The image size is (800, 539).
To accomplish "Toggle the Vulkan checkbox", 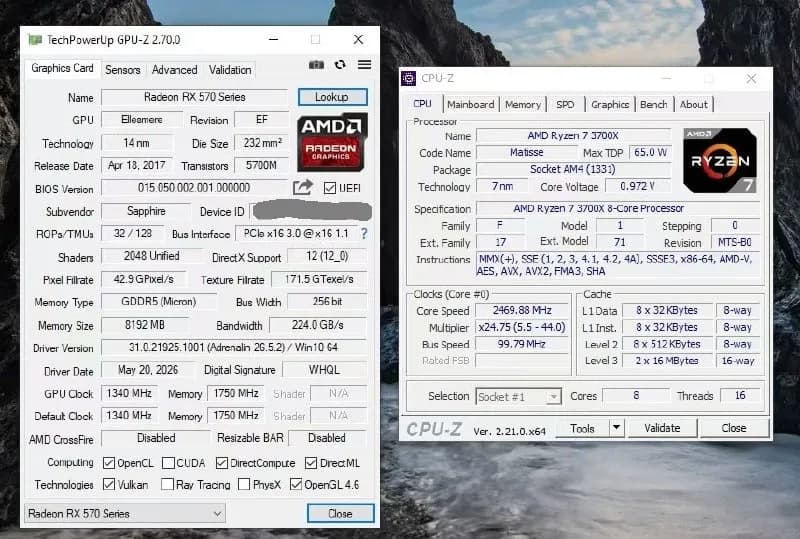I will (109, 484).
